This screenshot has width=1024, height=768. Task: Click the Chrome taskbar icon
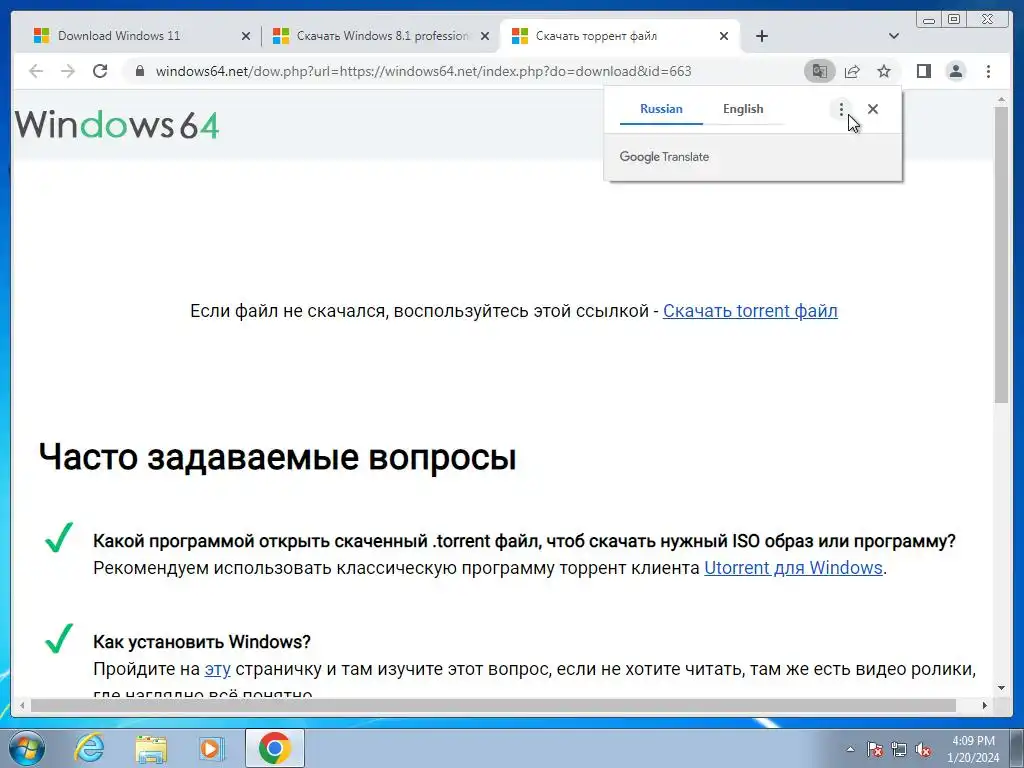coord(274,748)
